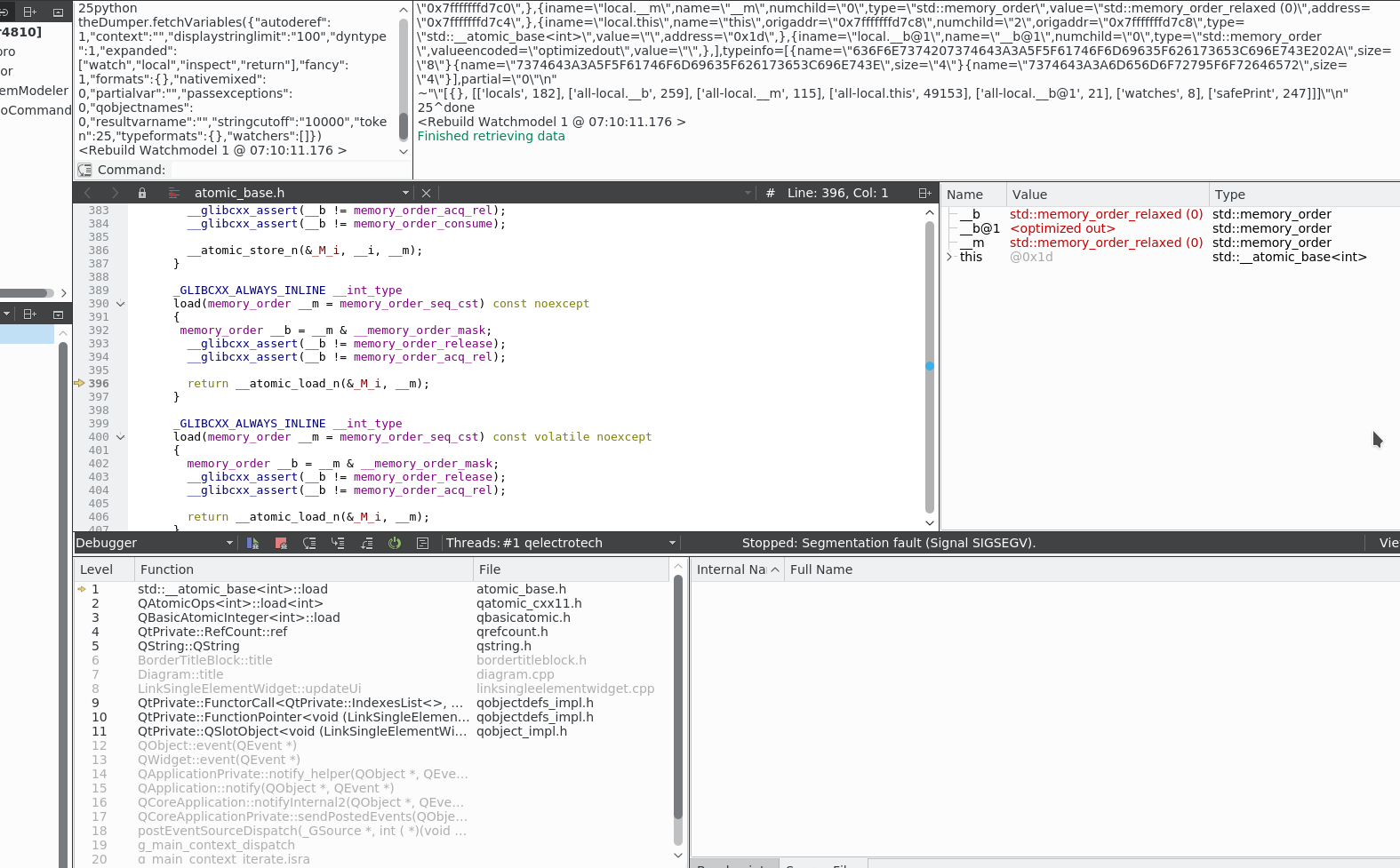Select stack frame QString::QString
Image resolution: width=1400 pixels, height=868 pixels.
point(188,646)
